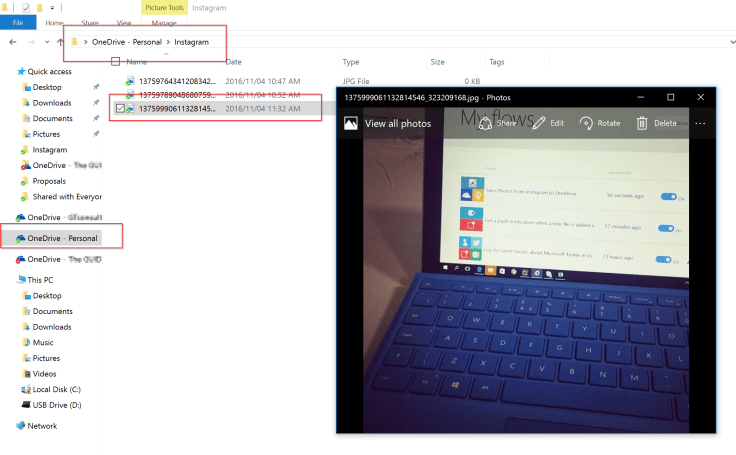Uncheck the checkbox for file 13759990611328145
Viewport: 736px width, 455px height.
tap(121, 108)
